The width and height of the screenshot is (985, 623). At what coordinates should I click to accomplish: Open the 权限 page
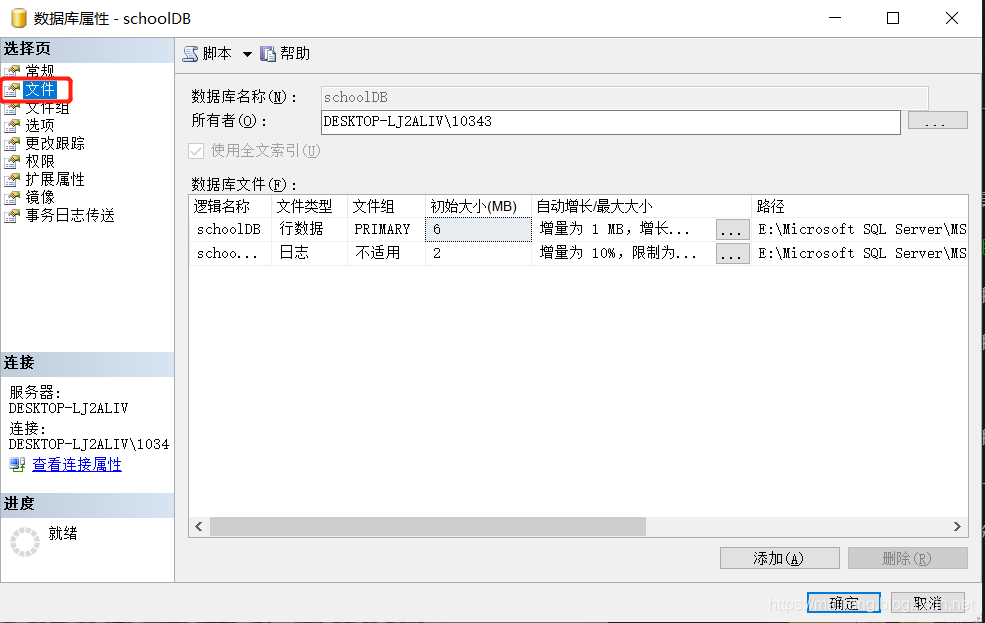coord(40,162)
